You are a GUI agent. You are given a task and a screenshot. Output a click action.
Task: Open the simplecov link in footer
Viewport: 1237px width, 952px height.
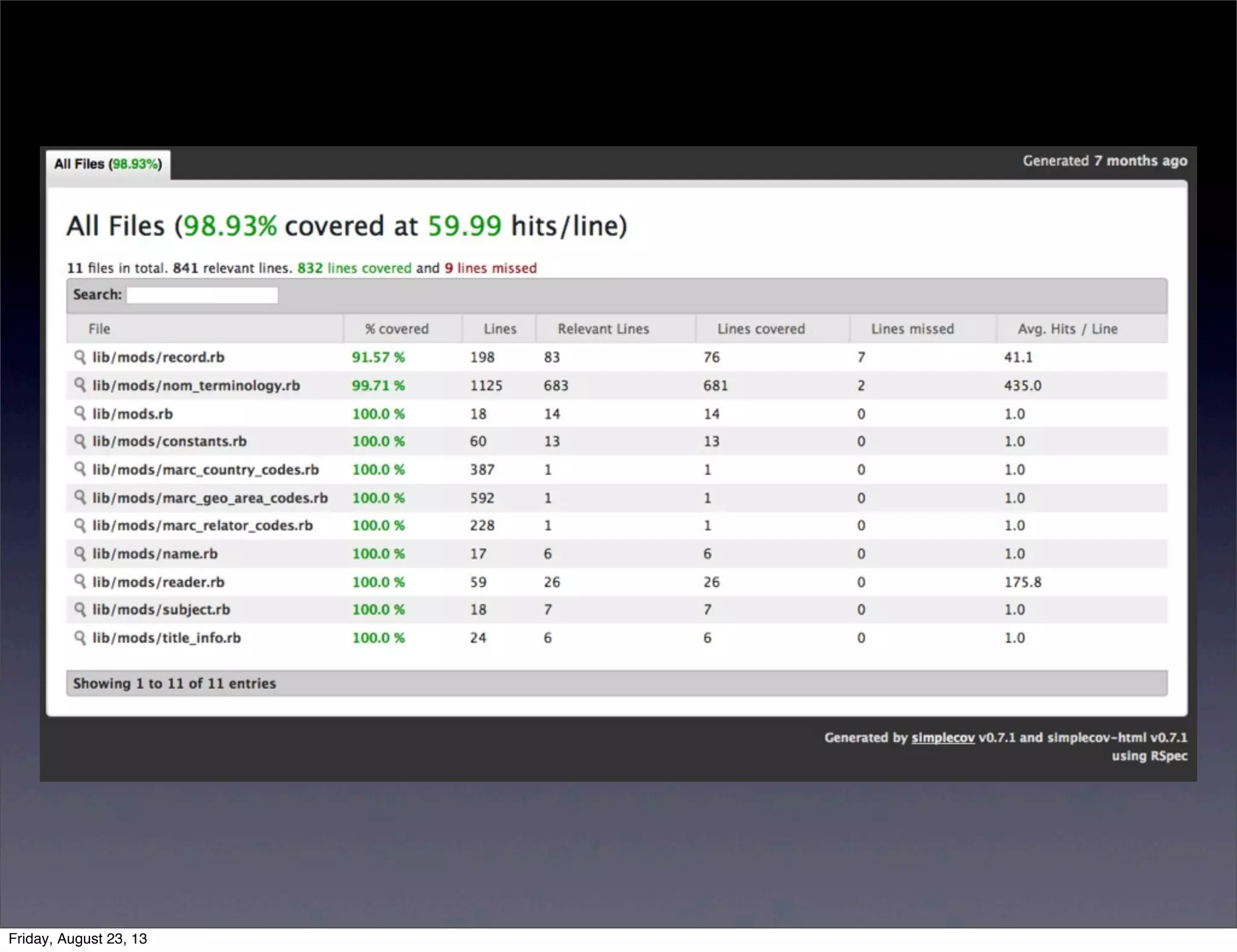click(x=942, y=738)
